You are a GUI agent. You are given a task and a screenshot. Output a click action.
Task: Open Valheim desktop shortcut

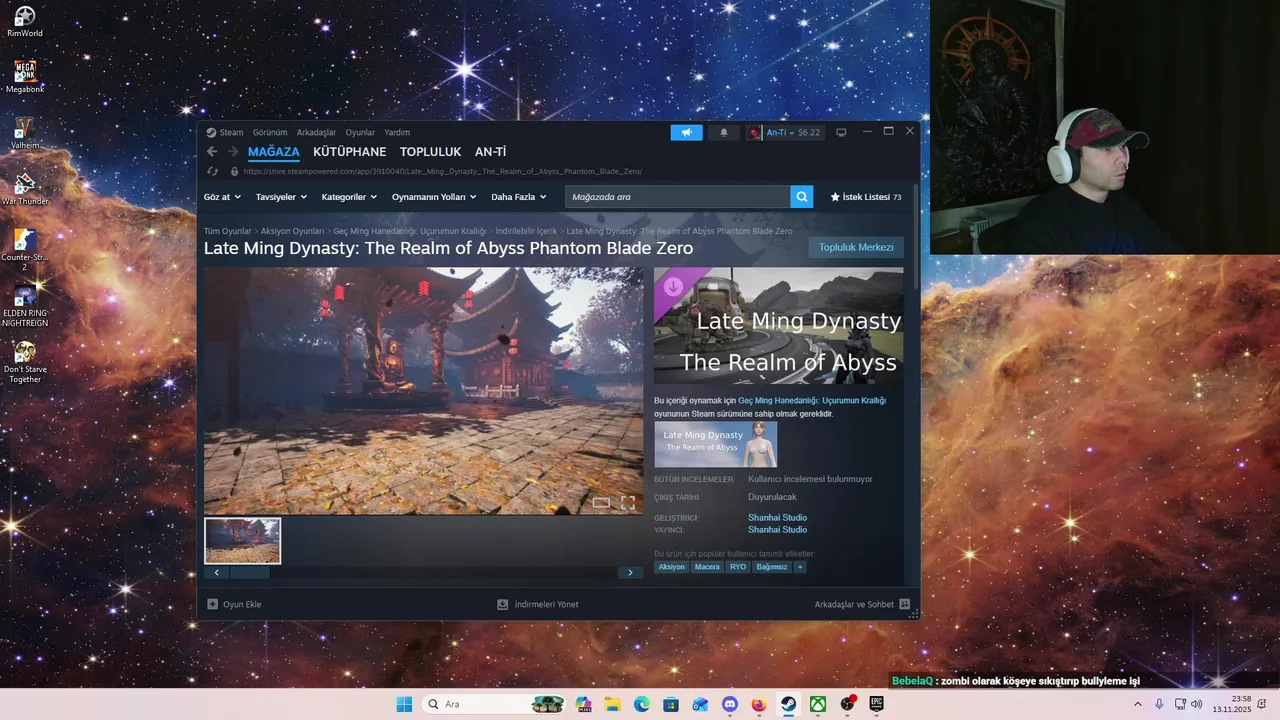click(x=25, y=133)
